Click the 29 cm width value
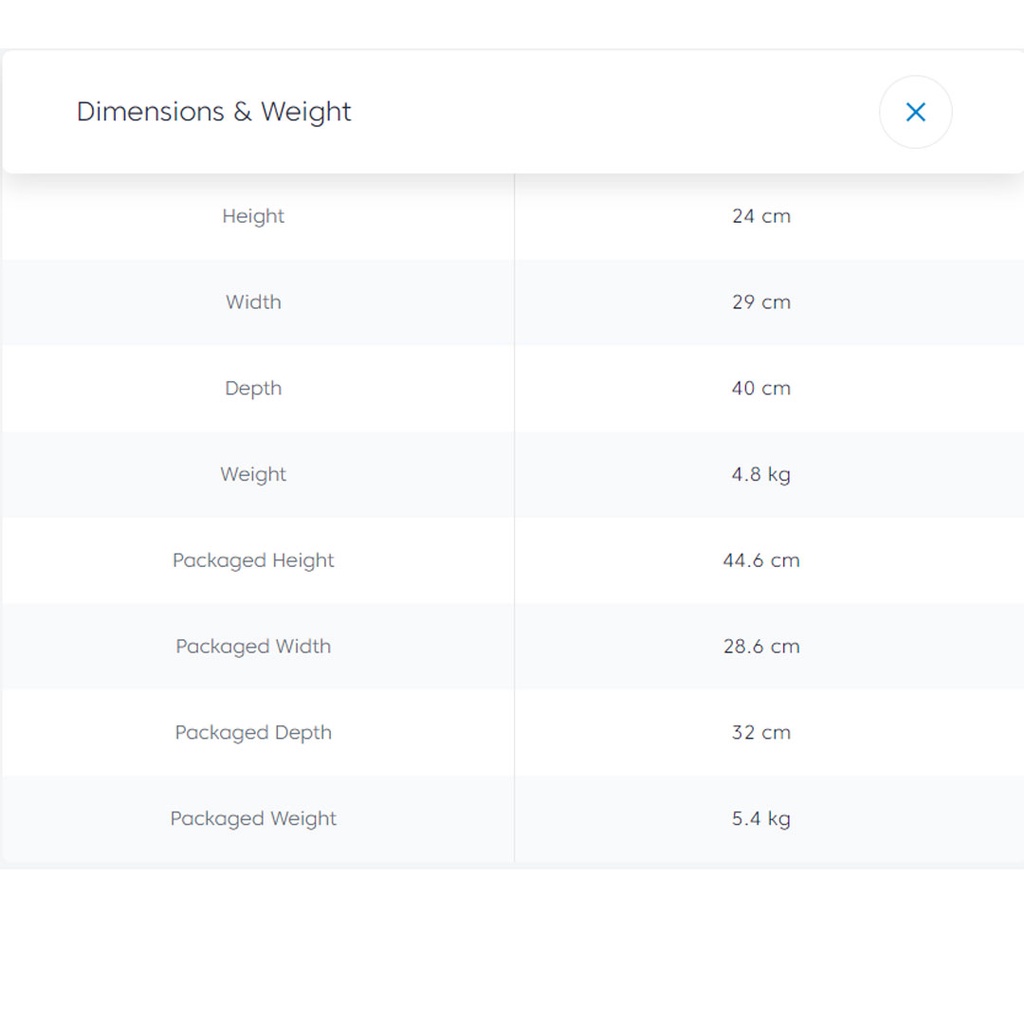The width and height of the screenshot is (1024, 1024). (x=761, y=302)
